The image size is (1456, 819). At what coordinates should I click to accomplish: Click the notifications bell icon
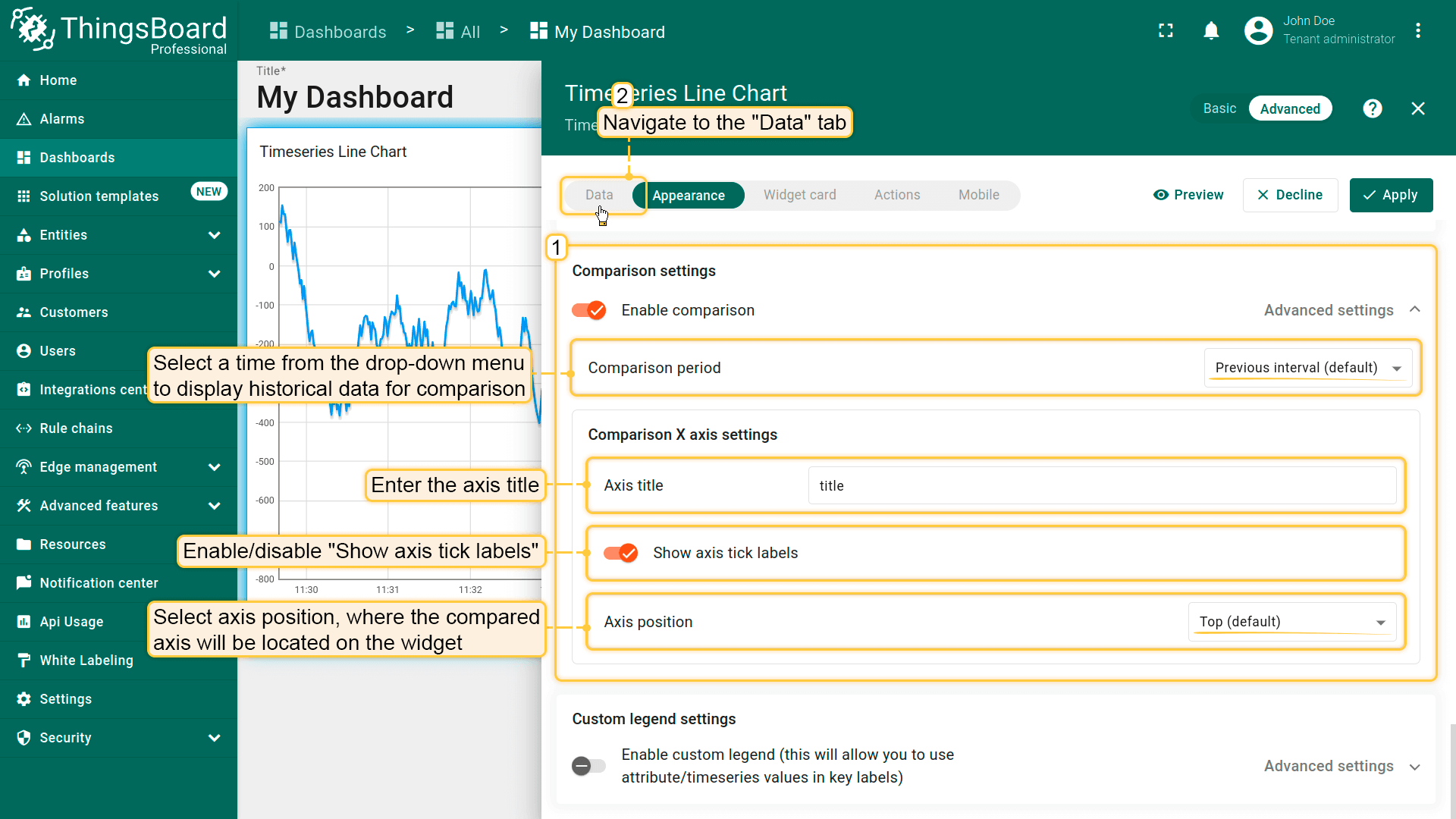coord(1211,31)
